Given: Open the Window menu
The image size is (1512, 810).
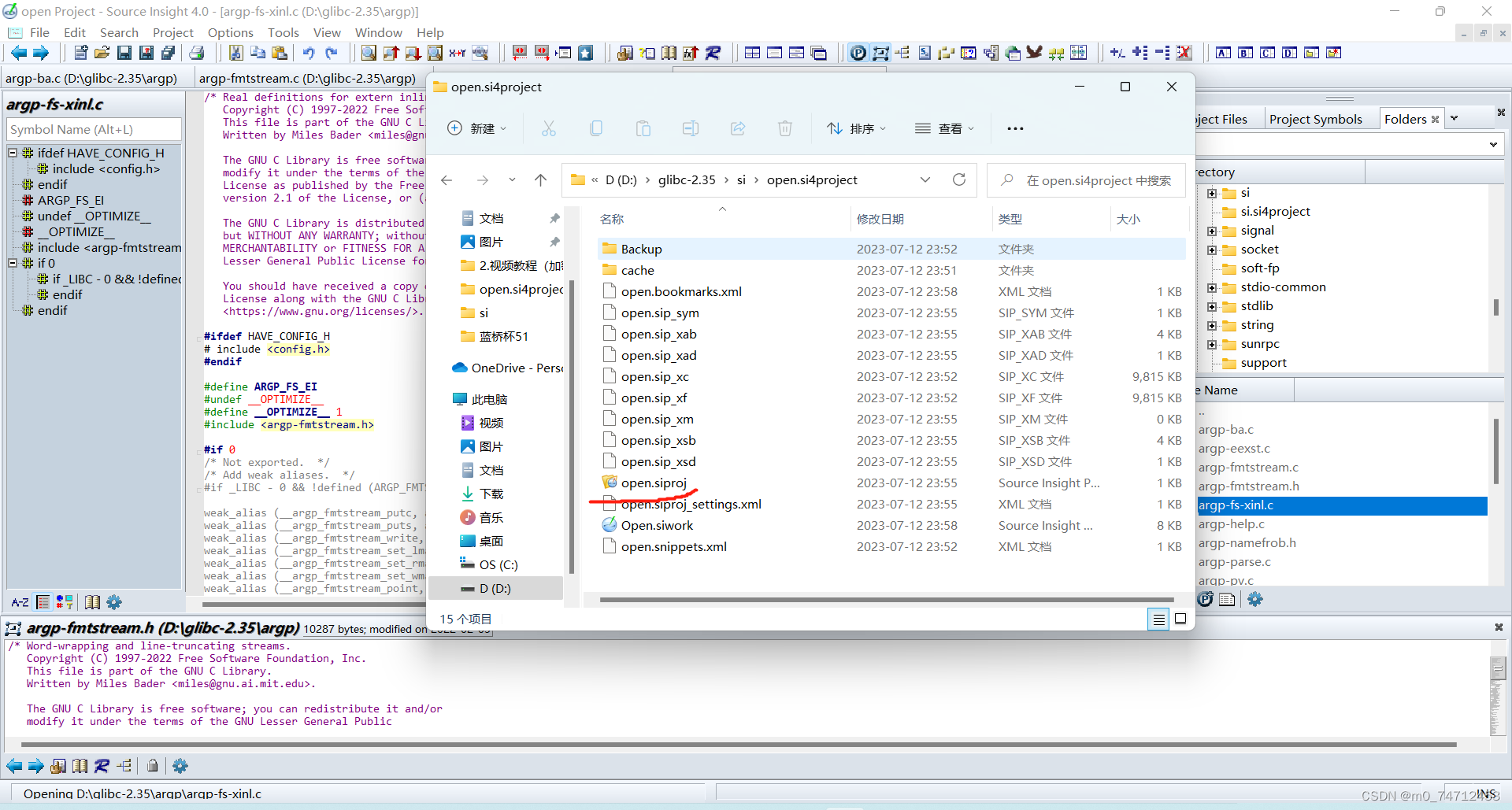Looking at the screenshot, I should tap(379, 32).
